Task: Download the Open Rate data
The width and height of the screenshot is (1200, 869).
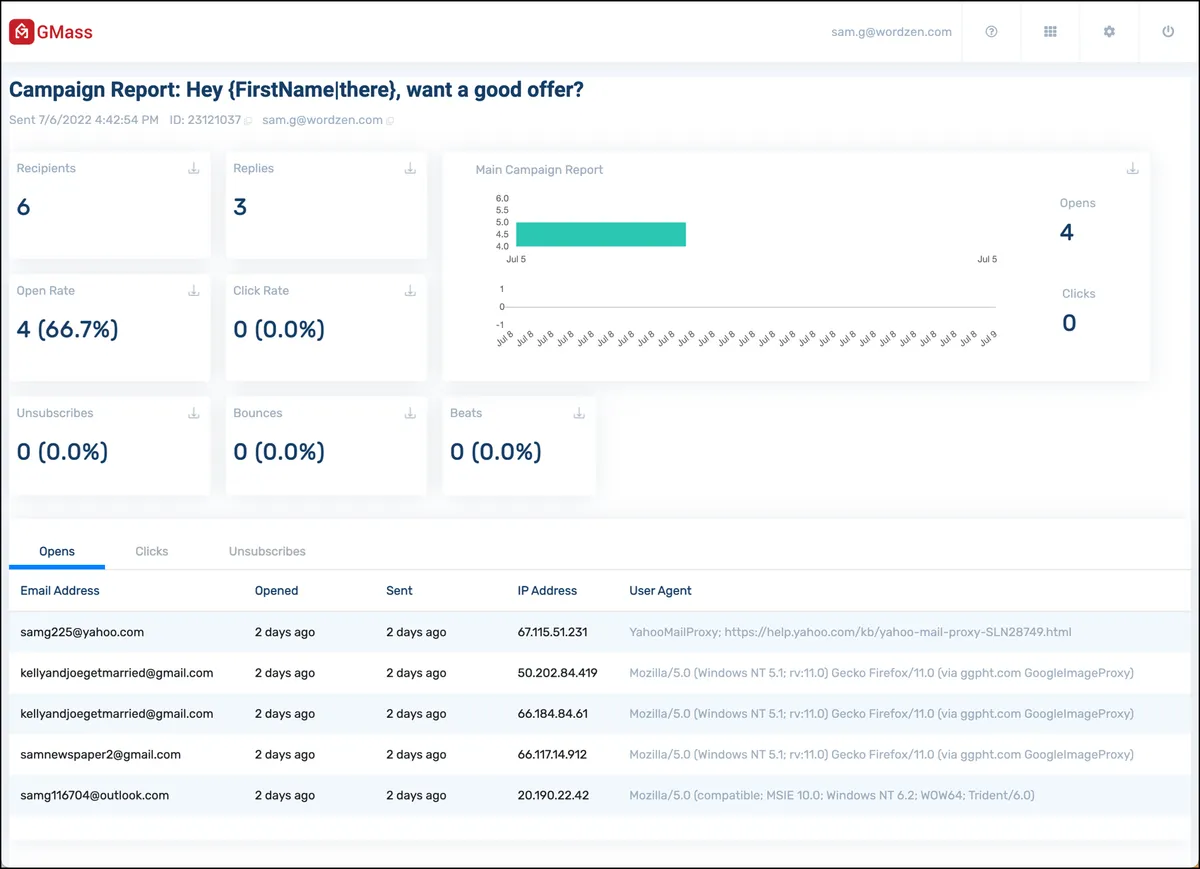Action: pos(194,291)
